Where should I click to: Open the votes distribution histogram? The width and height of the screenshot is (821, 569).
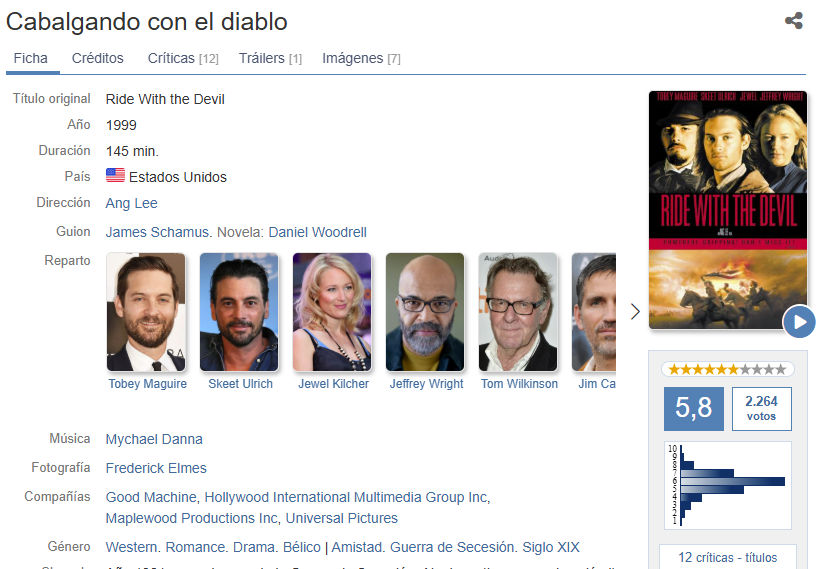click(727, 485)
